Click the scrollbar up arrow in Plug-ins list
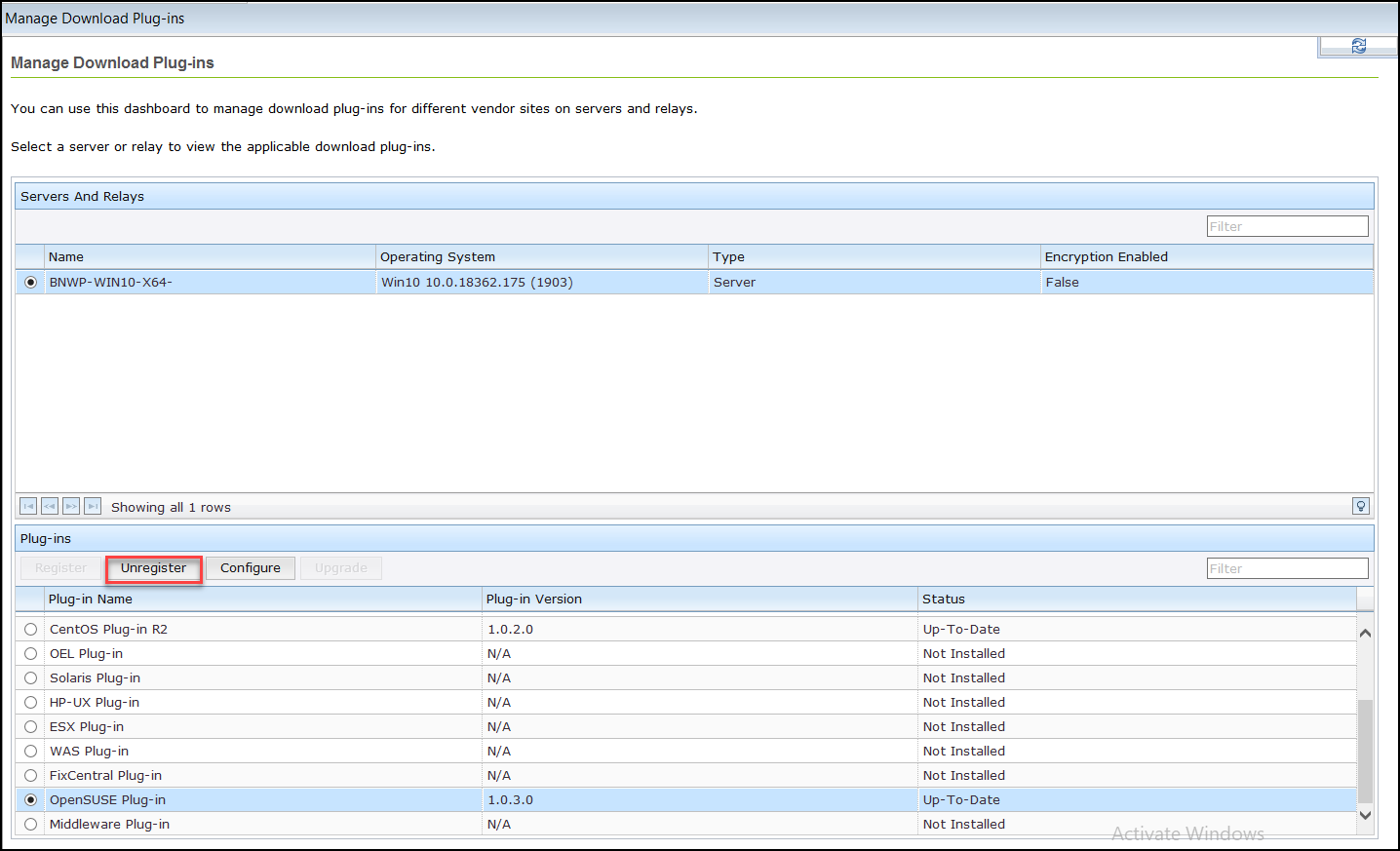1400x851 pixels. pyautogui.click(x=1365, y=632)
